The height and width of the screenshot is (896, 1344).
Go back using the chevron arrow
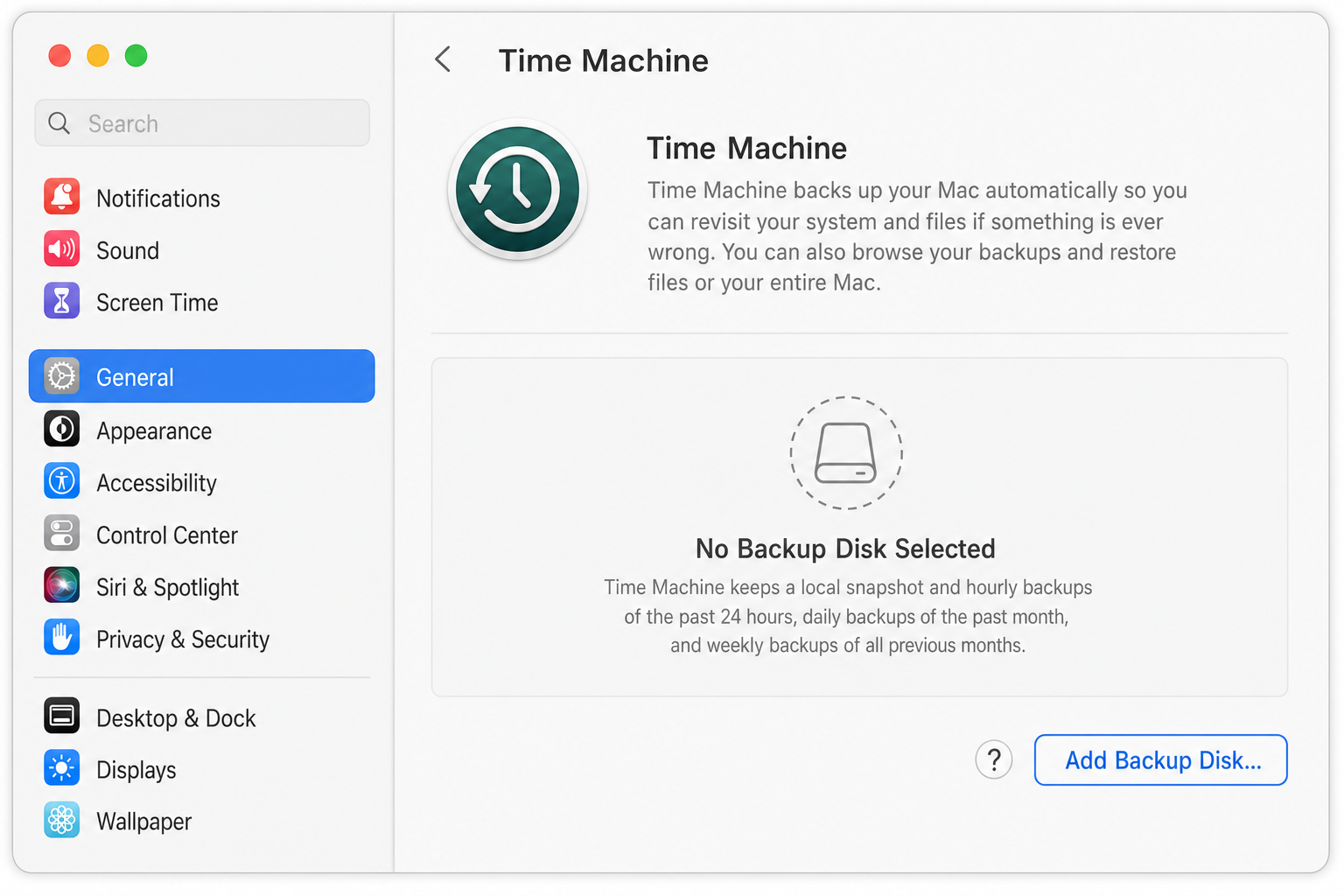[x=443, y=59]
